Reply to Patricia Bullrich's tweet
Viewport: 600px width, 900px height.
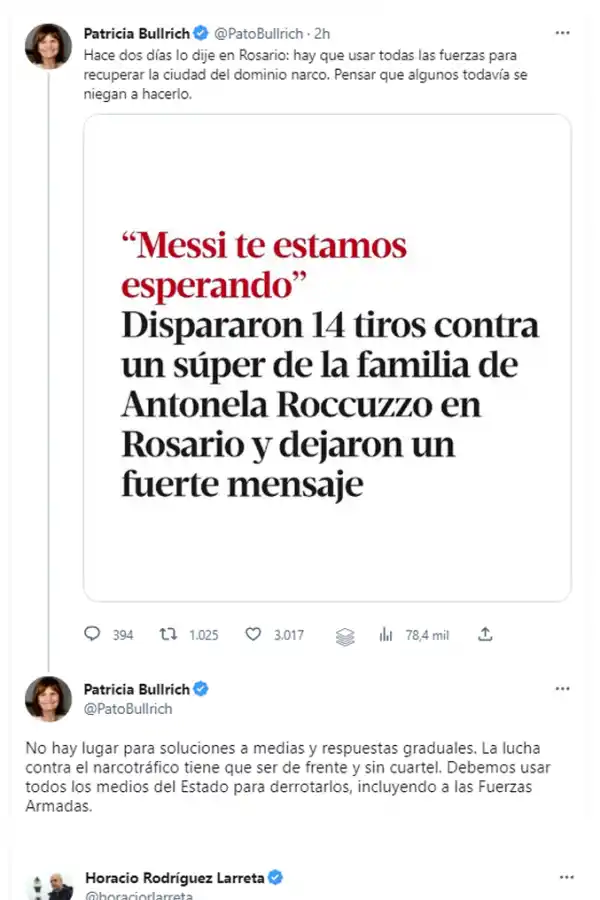coord(93,634)
